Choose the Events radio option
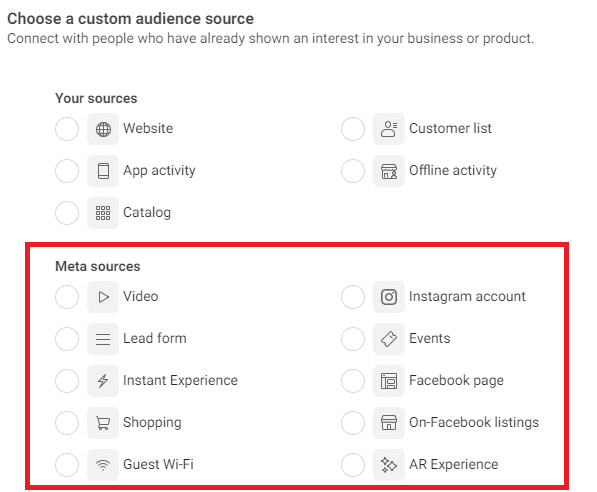597x492 pixels. tap(353, 339)
